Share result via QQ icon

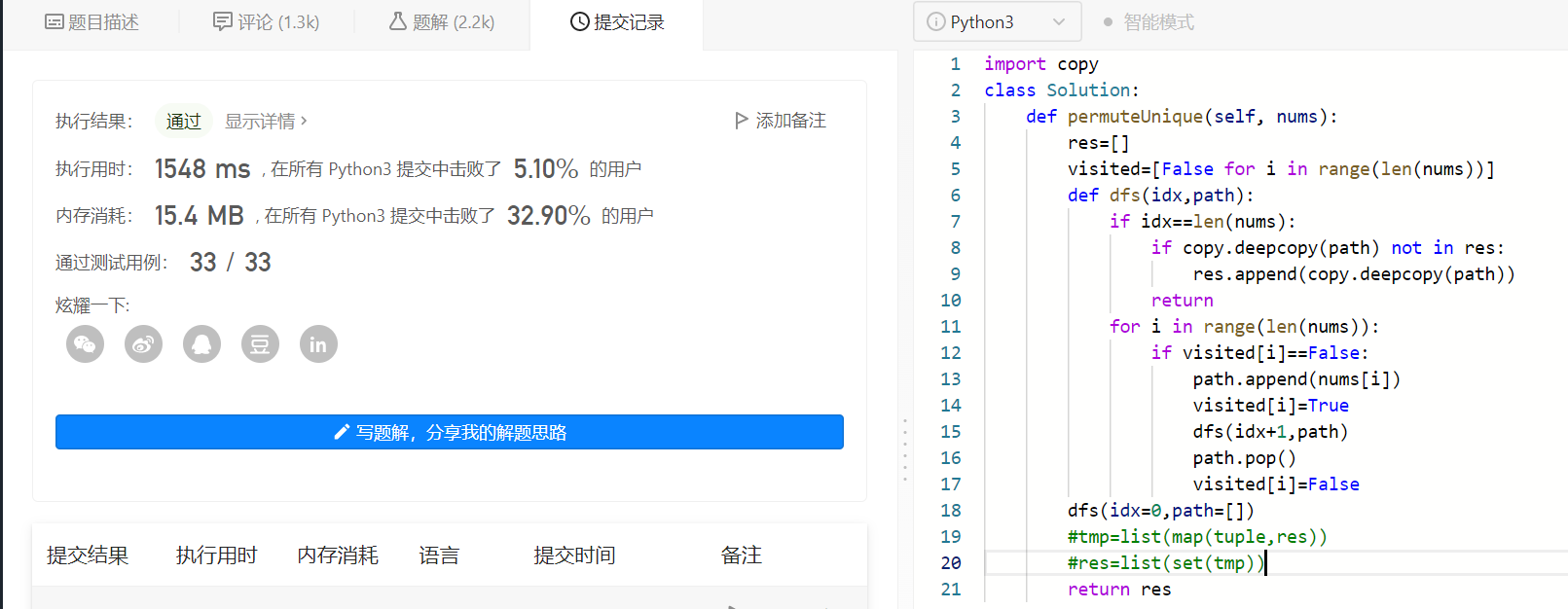[x=201, y=344]
